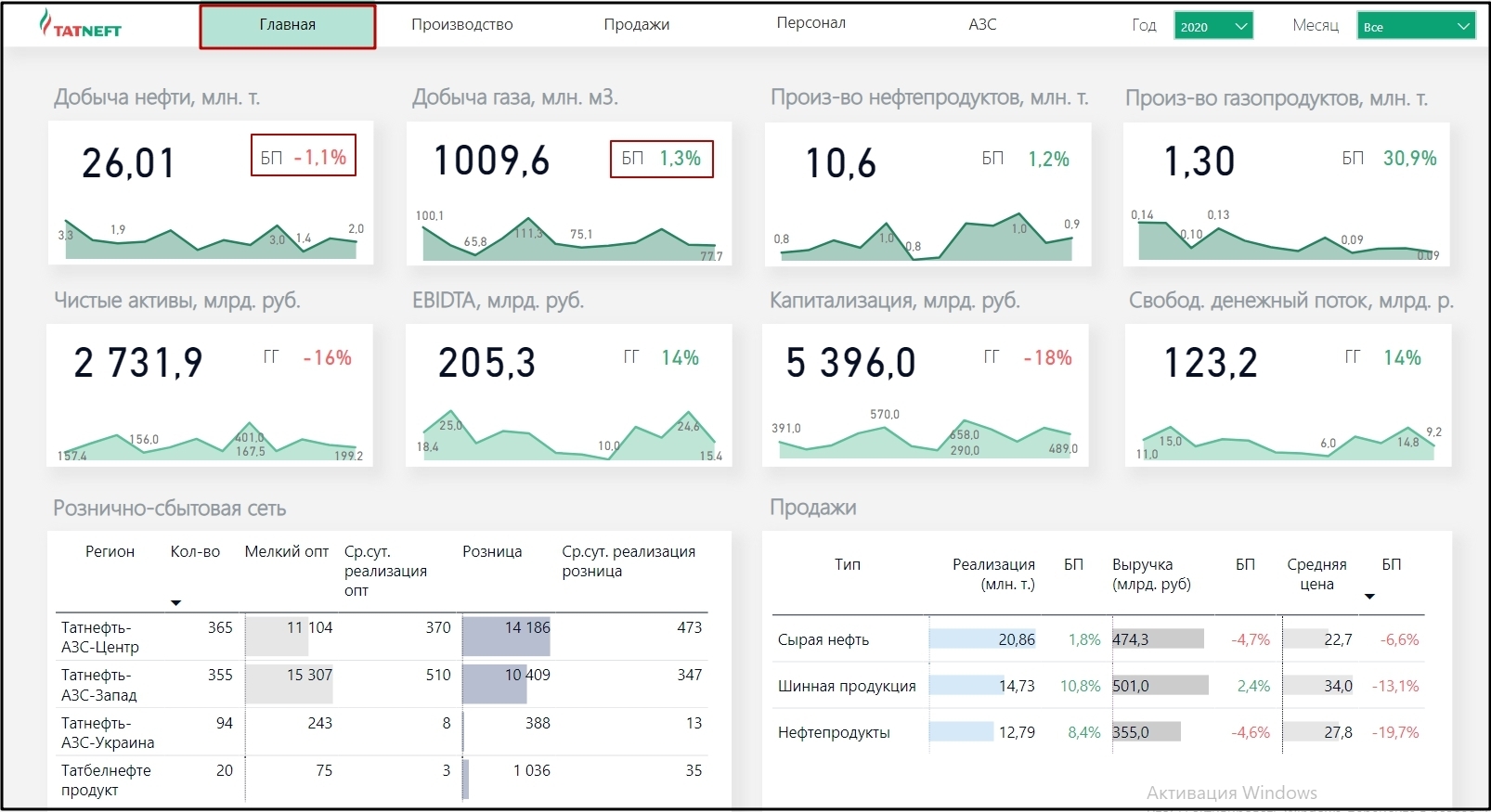The width and height of the screenshot is (1491, 812).
Task: Click the Выручка value 501,0
Action: pyautogui.click(x=1131, y=686)
